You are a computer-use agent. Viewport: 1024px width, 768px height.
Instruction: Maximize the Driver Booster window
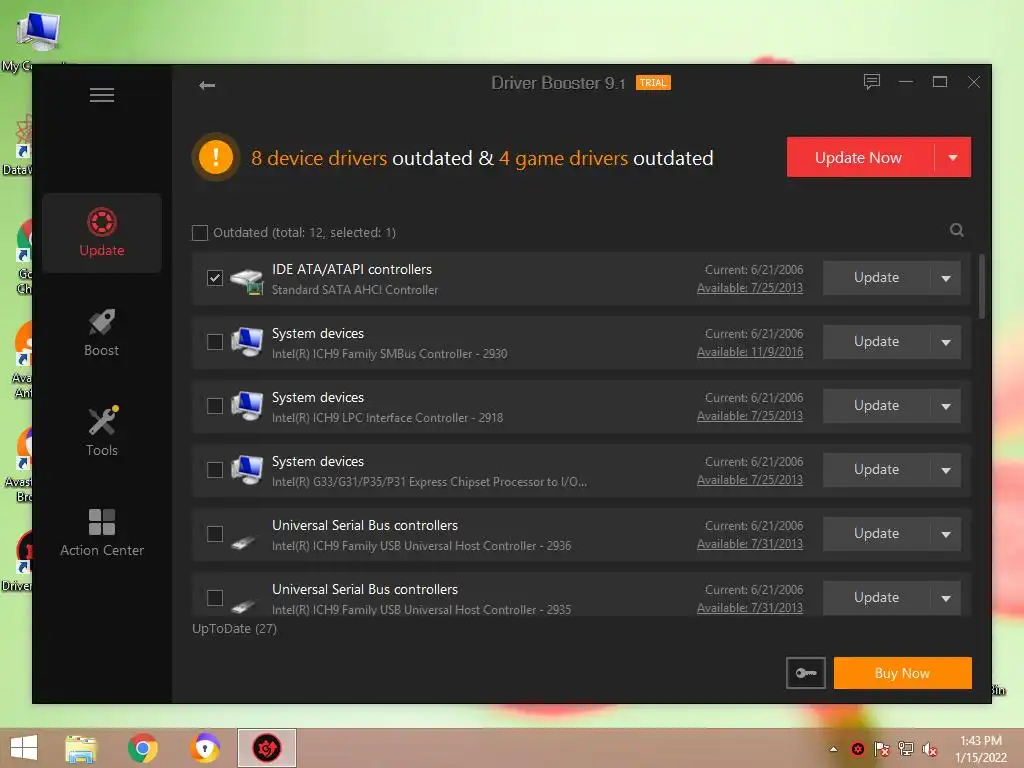click(940, 82)
